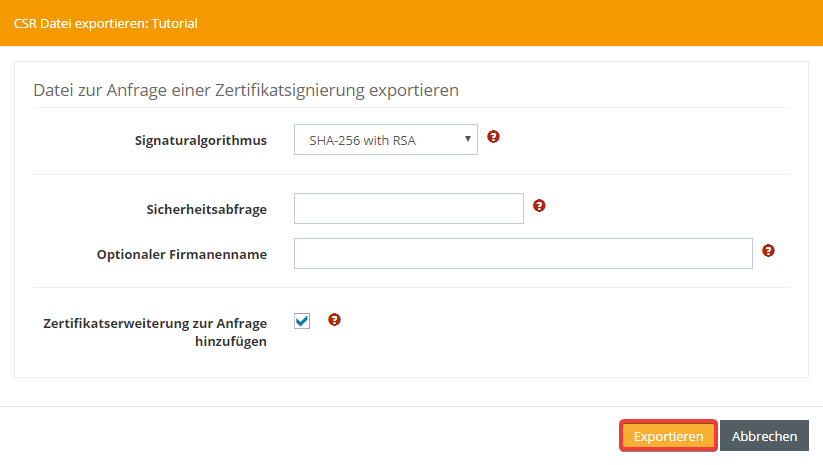Click the Optionaler Firmenname label
823x465 pixels.
[x=181, y=254]
